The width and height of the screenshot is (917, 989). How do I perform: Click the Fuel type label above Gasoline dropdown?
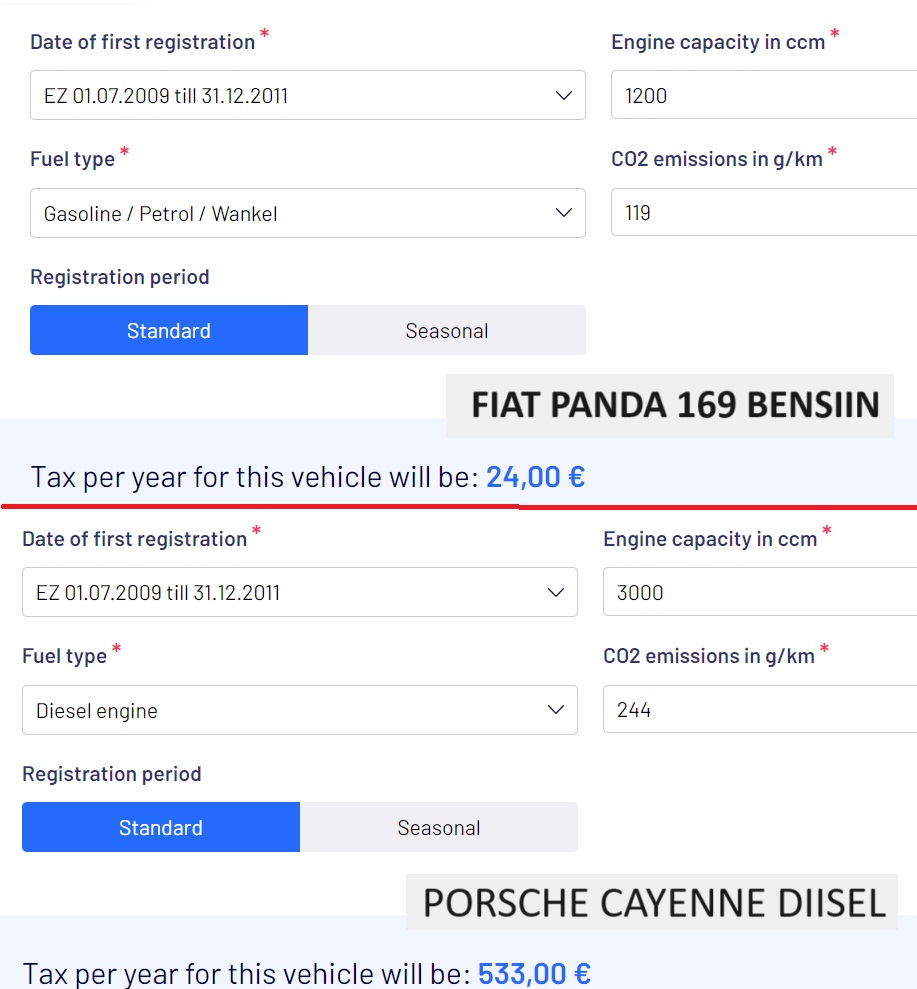[73, 159]
